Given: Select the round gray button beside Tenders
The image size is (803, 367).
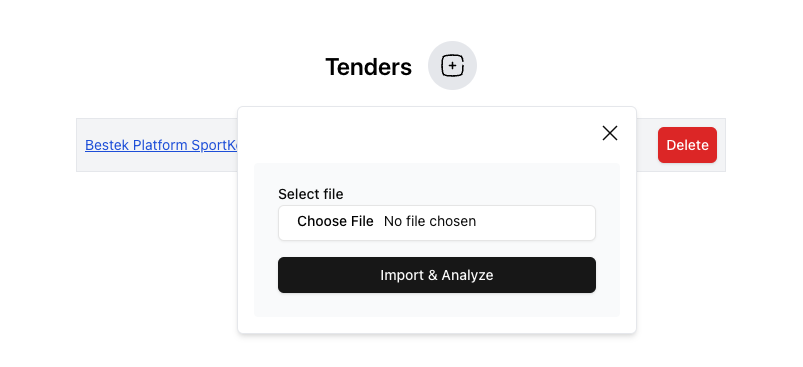Looking at the screenshot, I should click(452, 66).
